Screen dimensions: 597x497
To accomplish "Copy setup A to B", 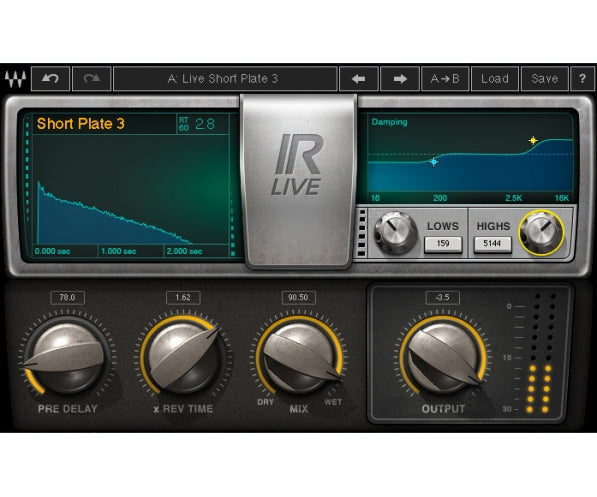I will pyautogui.click(x=445, y=79).
